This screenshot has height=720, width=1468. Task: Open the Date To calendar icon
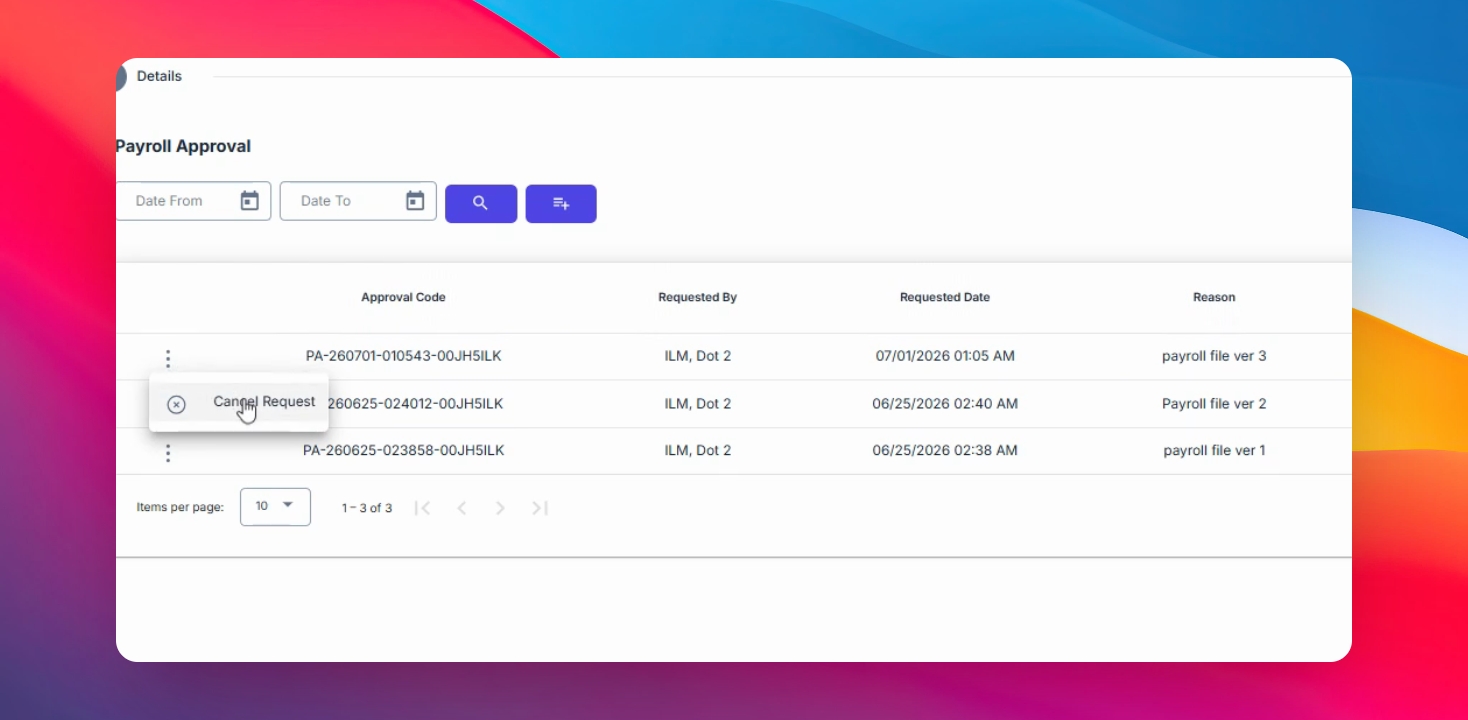pos(415,201)
